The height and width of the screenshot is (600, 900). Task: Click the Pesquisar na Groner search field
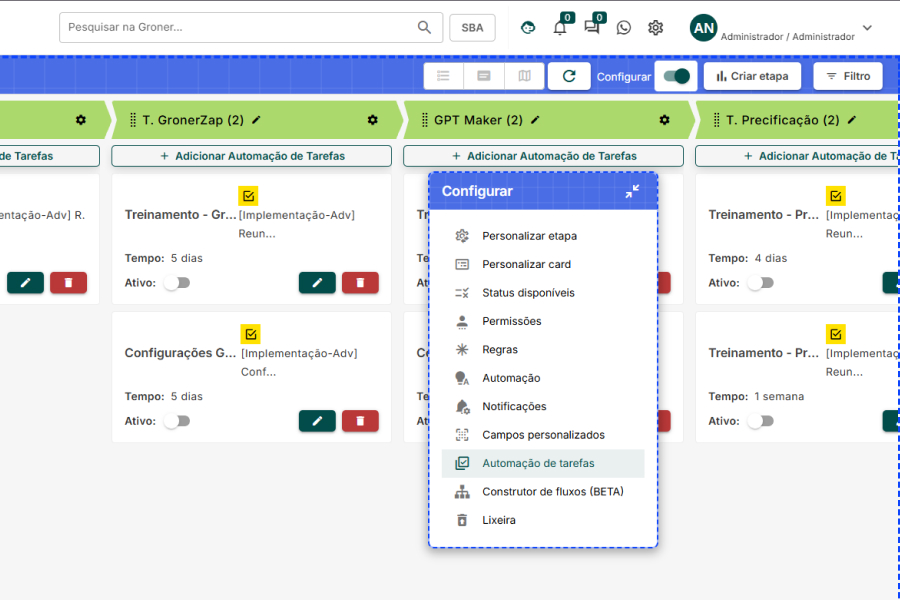pyautogui.click(x=240, y=28)
